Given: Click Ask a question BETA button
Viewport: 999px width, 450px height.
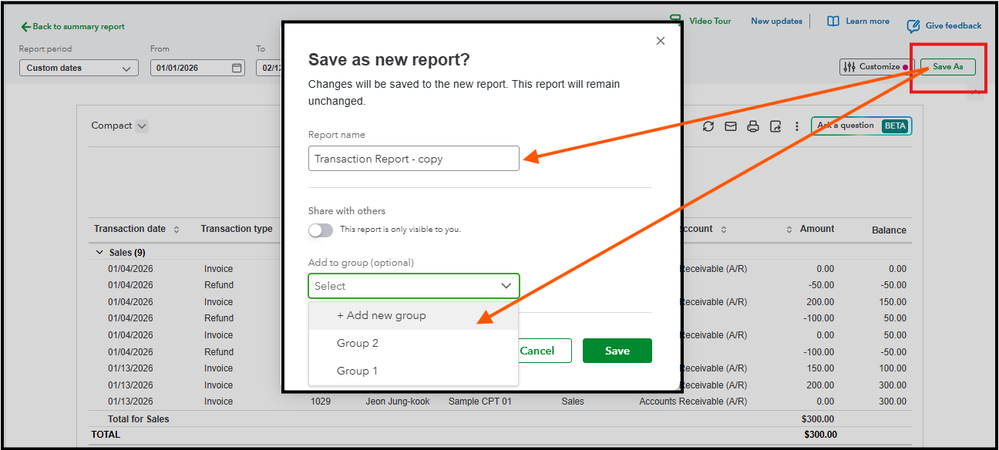Looking at the screenshot, I should pyautogui.click(x=861, y=126).
